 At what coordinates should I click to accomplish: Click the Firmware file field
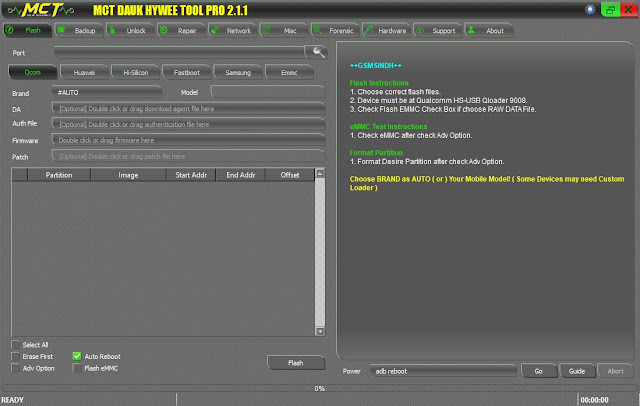pyautogui.click(x=189, y=140)
